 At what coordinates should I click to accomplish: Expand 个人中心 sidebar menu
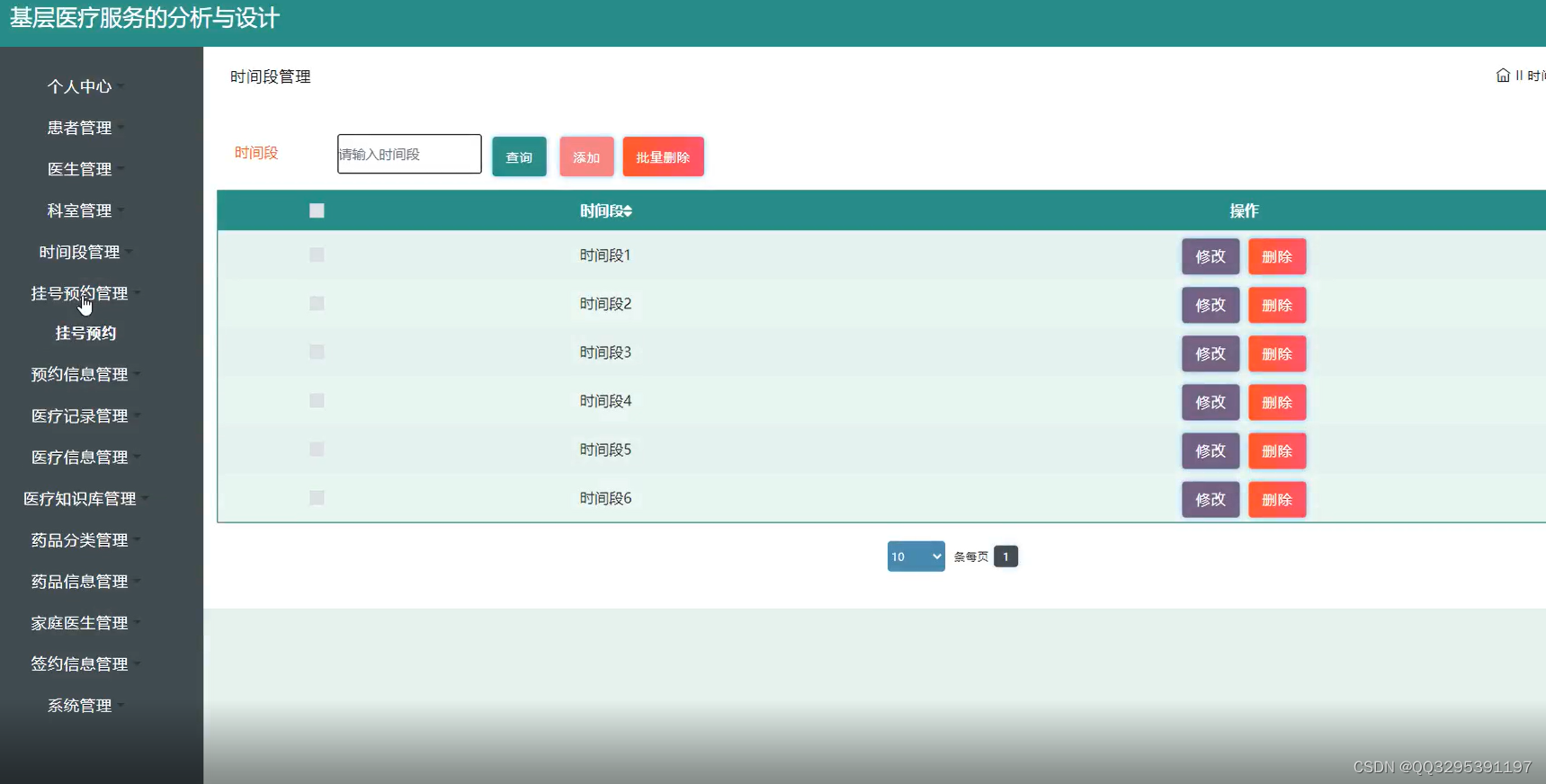(x=85, y=86)
